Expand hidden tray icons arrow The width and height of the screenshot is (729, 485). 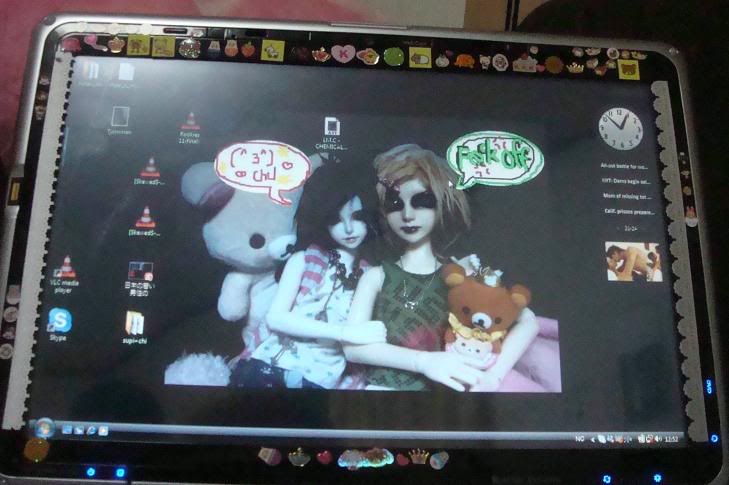pyautogui.click(x=592, y=438)
